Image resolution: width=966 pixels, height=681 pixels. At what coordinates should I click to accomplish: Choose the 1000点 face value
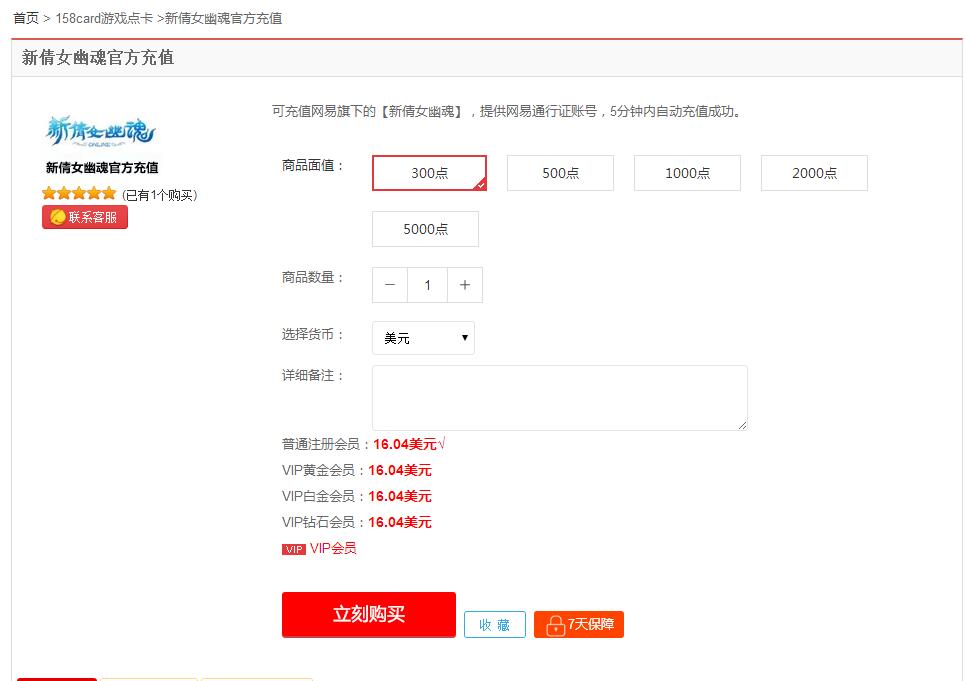click(687, 173)
